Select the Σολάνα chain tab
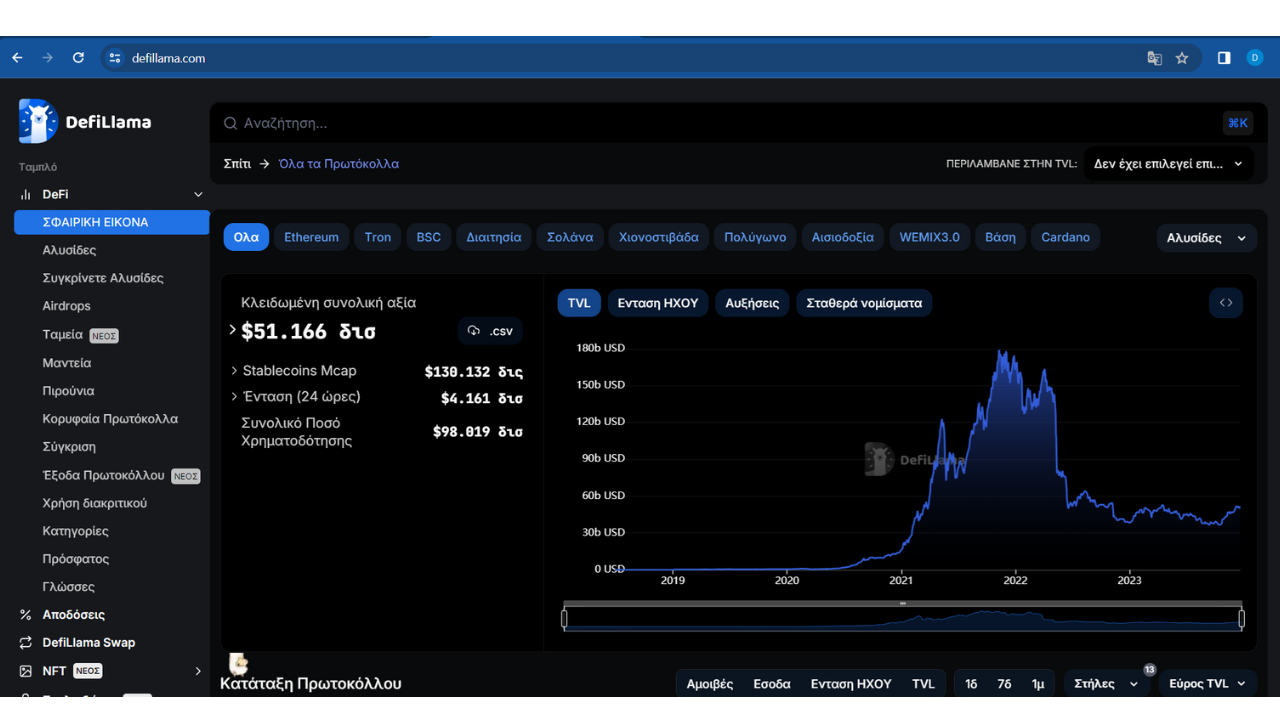Screen dimensions: 1280x720 tap(570, 237)
